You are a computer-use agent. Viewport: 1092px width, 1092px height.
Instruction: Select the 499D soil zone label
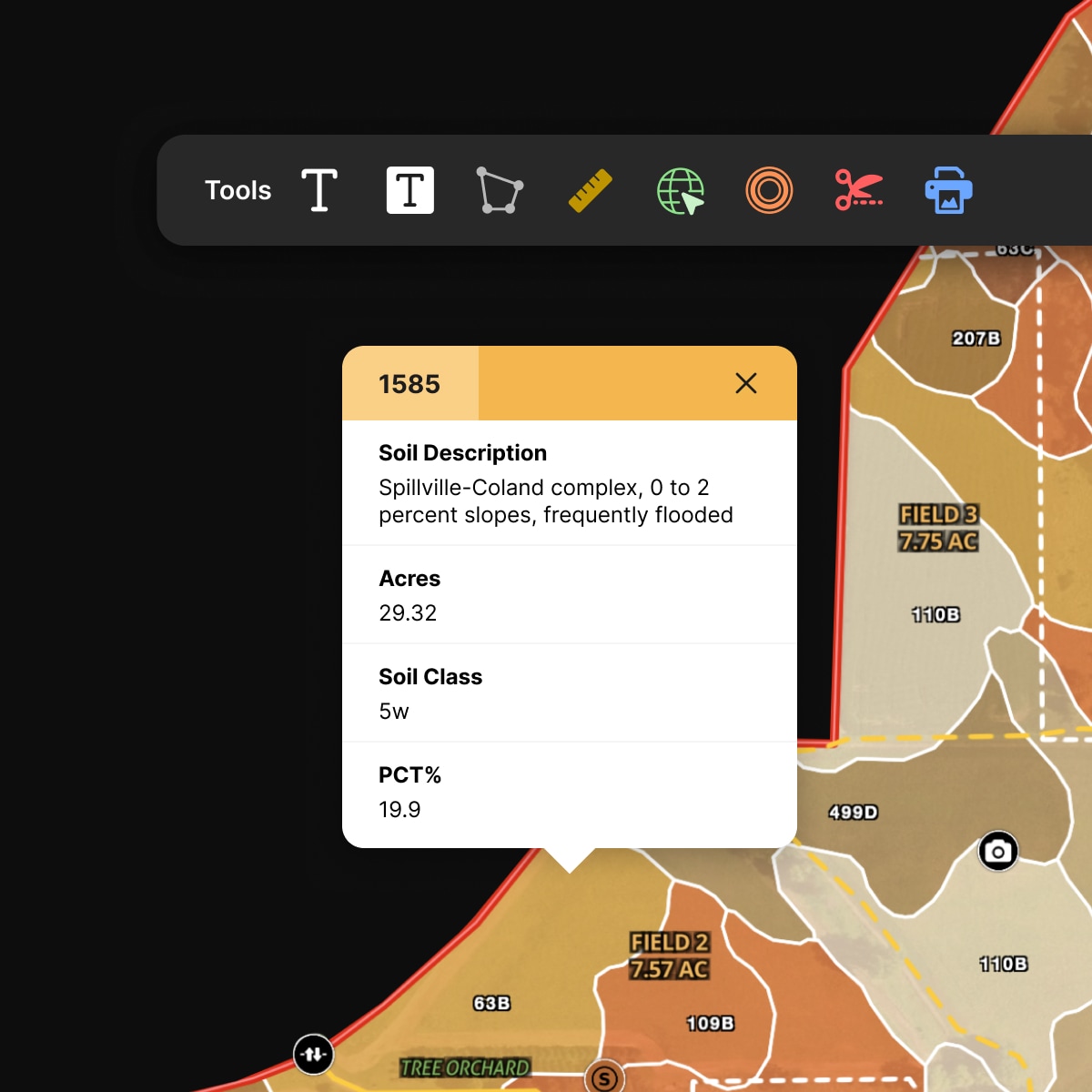854,812
